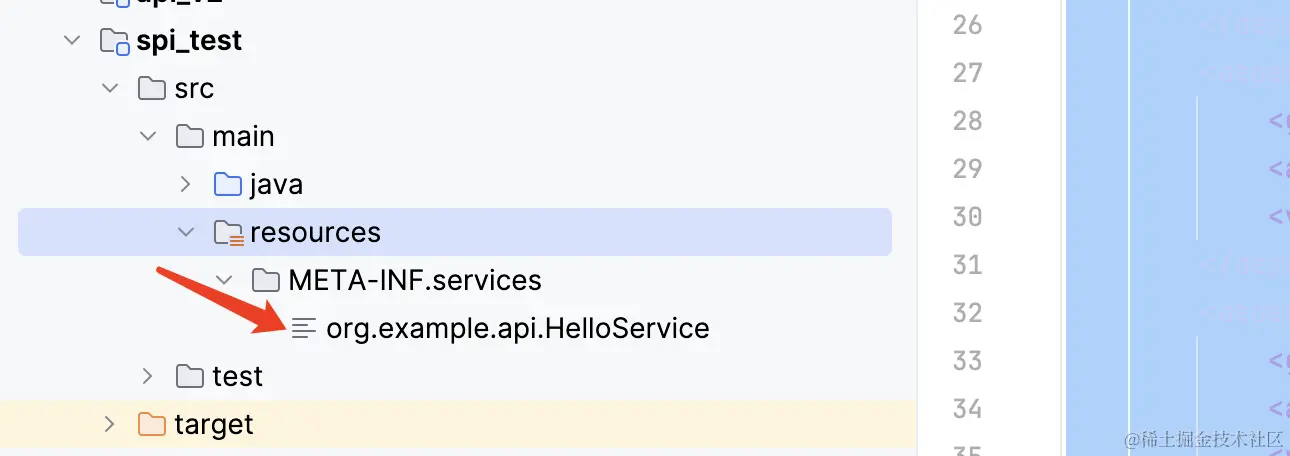The width and height of the screenshot is (1290, 456).
Task: Click the spi_test module folder icon
Action: [x=115, y=41]
